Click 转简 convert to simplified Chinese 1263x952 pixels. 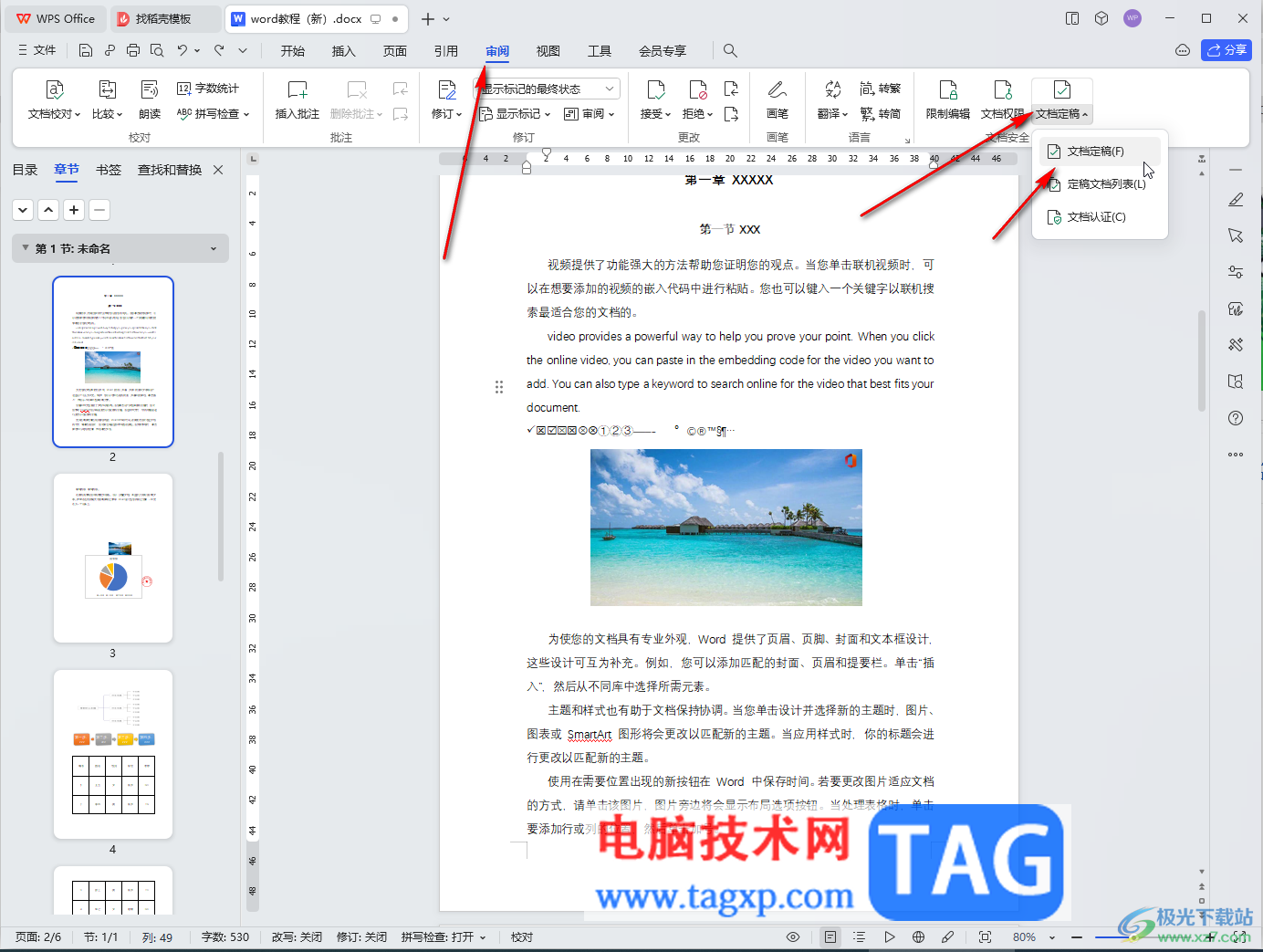click(880, 114)
